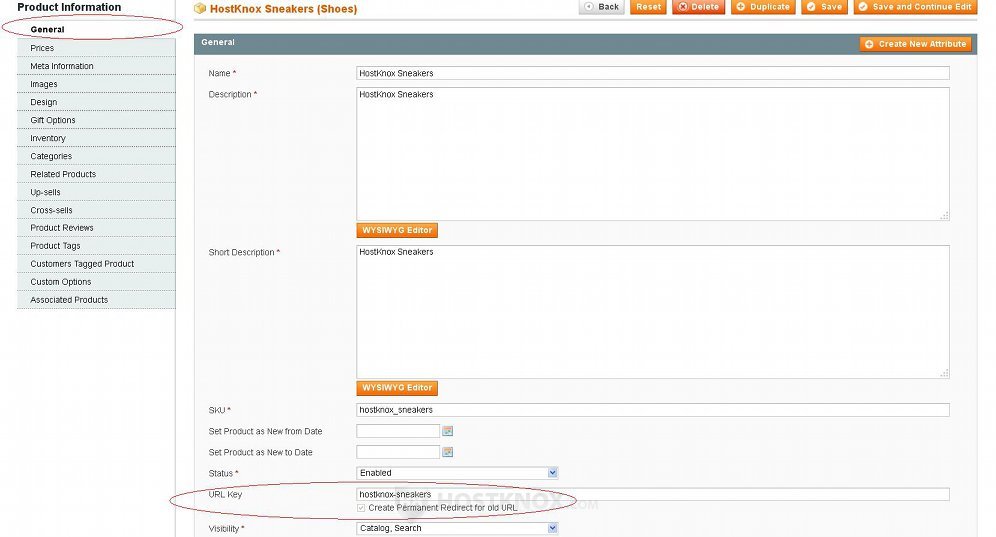The image size is (996, 537).
Task: Focus Set Product as New from Date field
Action: [x=398, y=432]
